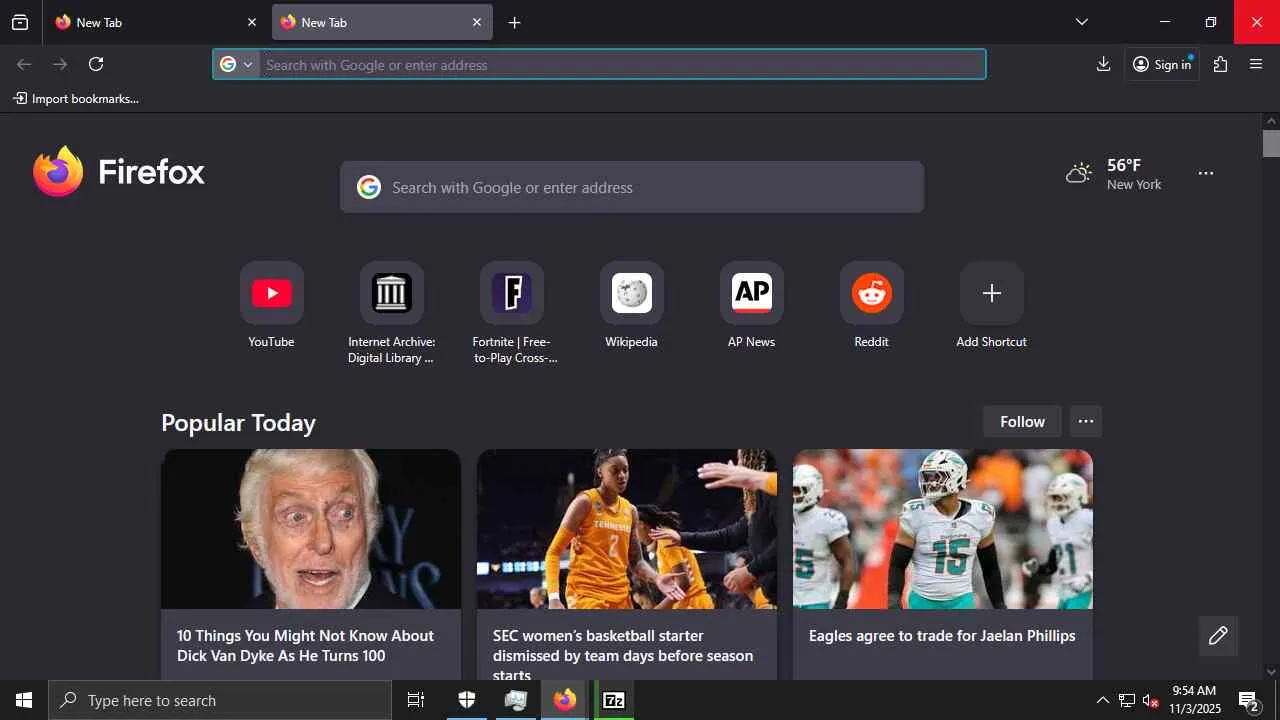Click the Firefox taskbar icon
The image size is (1280, 720).
pos(565,700)
